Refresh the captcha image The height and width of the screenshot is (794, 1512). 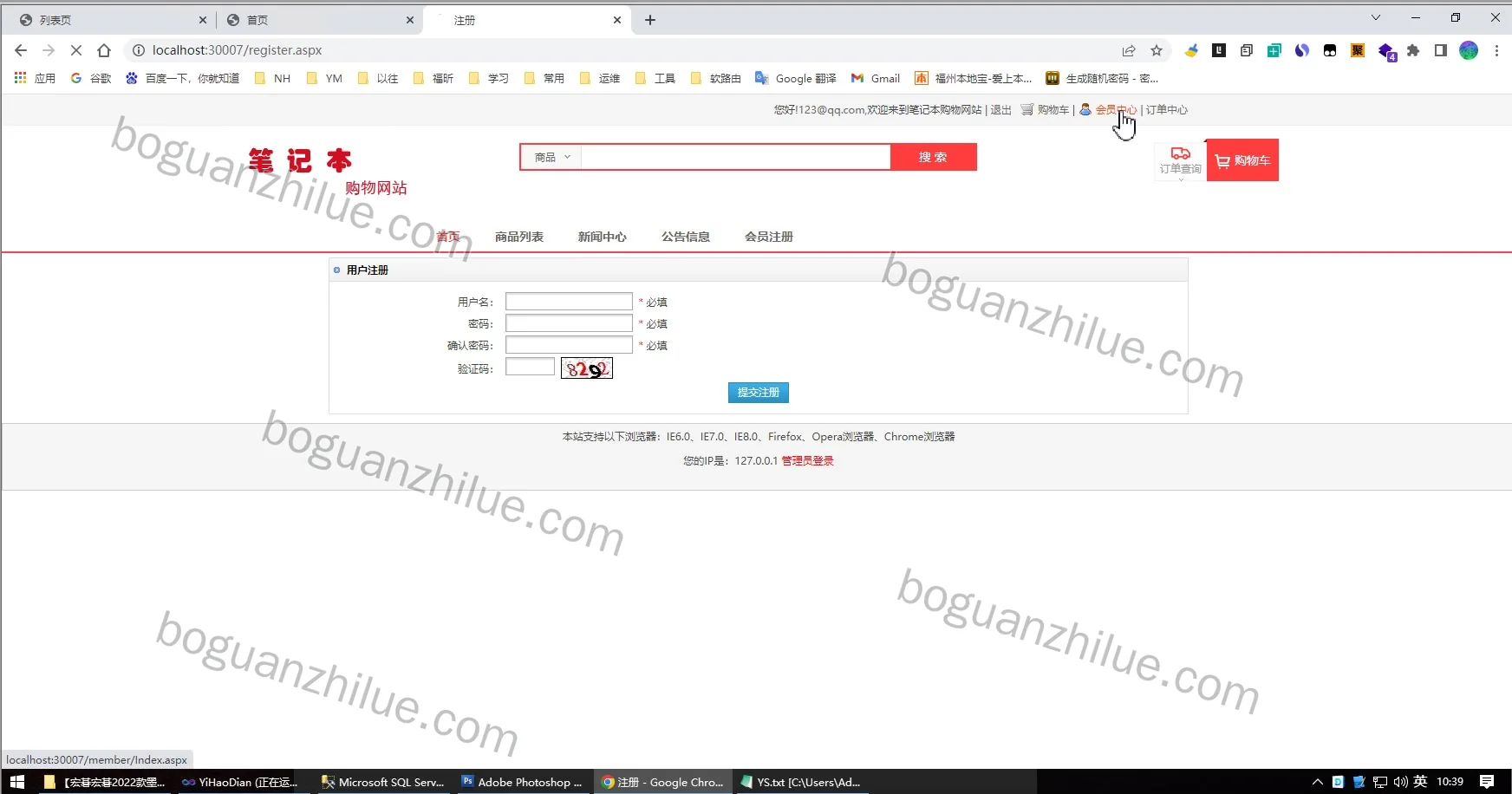click(587, 368)
